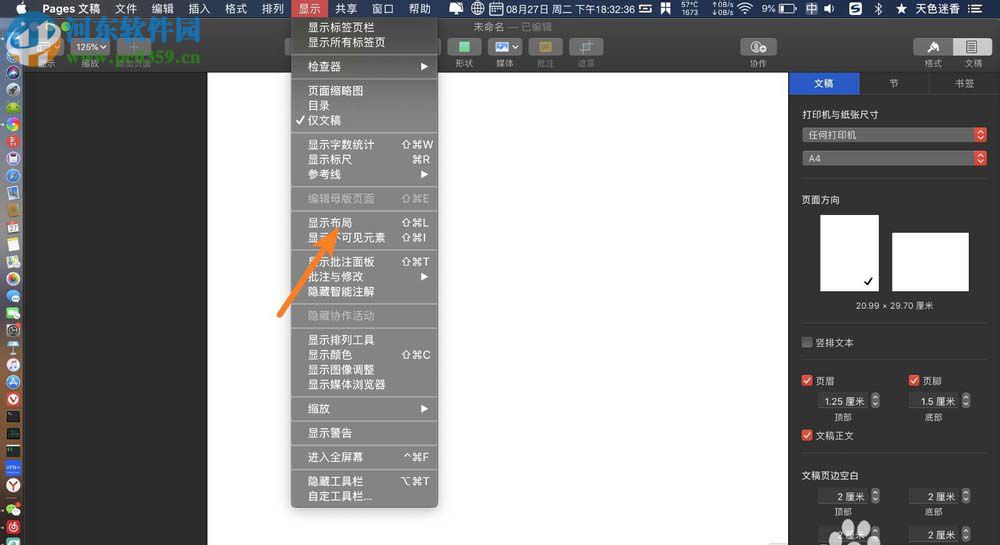Click the star icon in the menu bar

coord(901,8)
